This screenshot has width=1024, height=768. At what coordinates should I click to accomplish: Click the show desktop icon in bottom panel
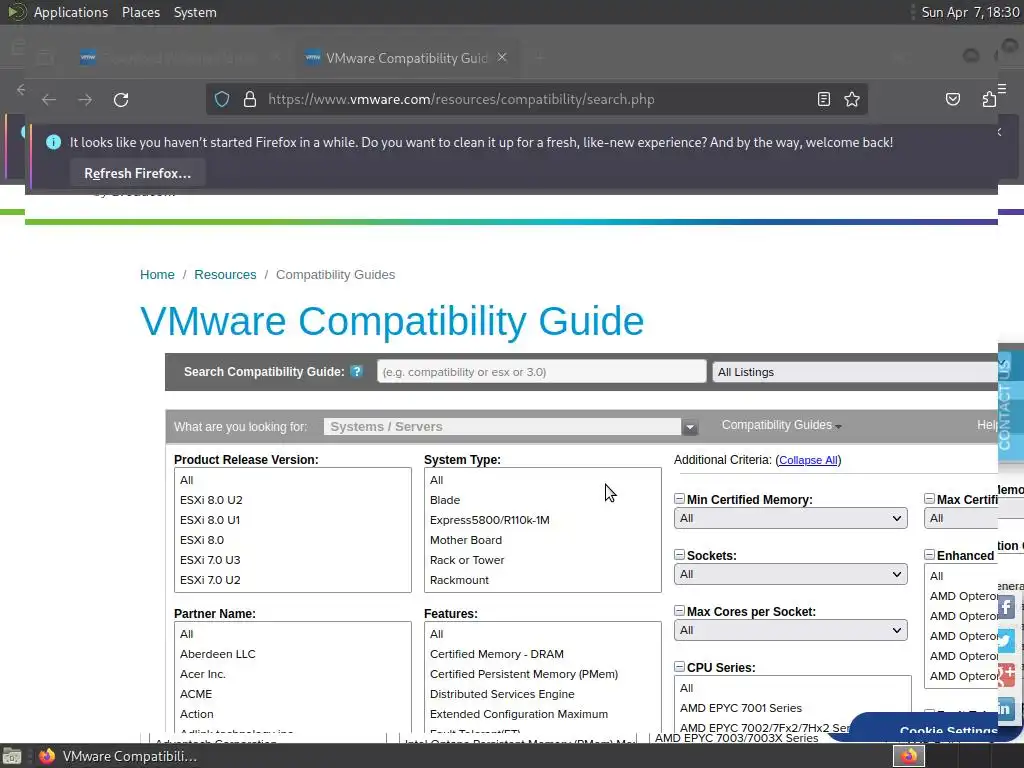coord(12,756)
